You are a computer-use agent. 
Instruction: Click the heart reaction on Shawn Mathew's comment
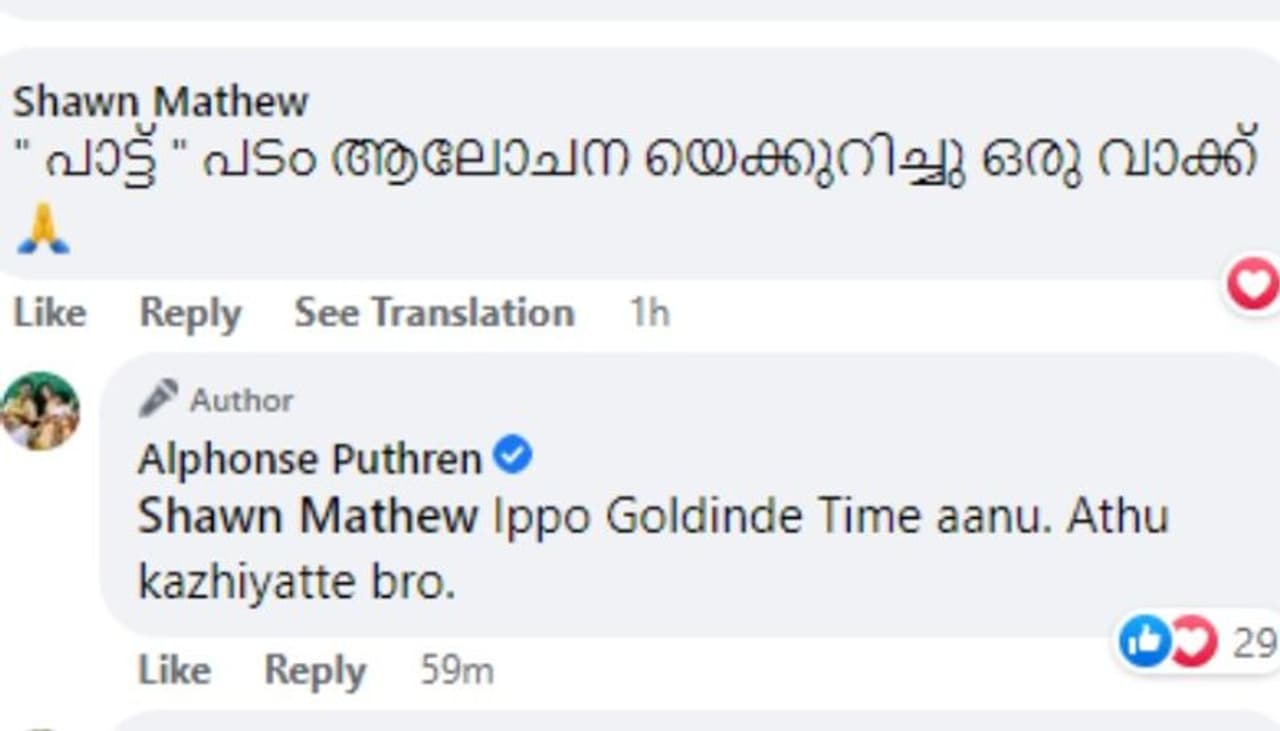click(1254, 285)
